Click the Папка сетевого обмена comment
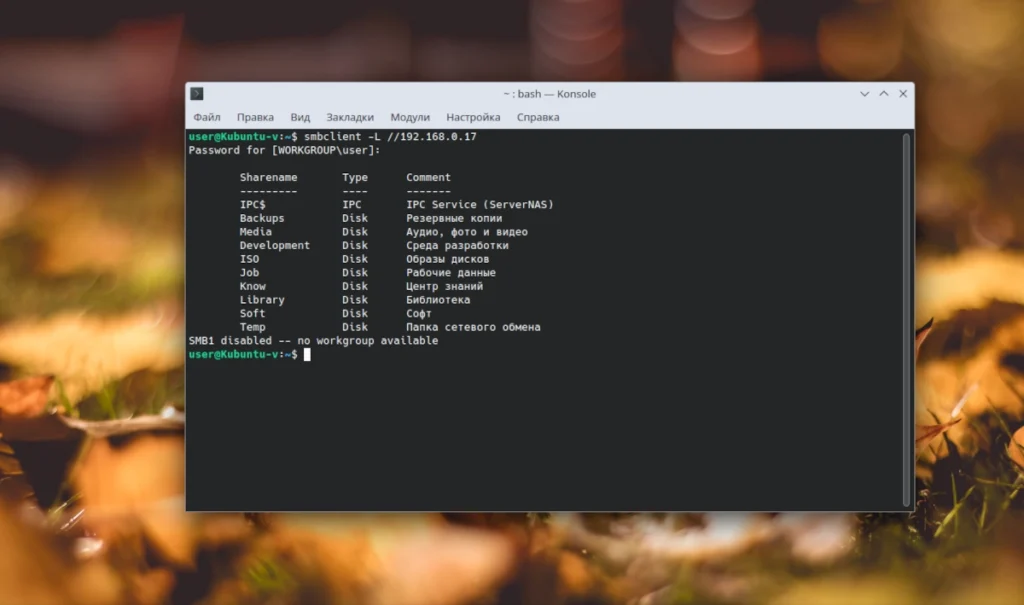 tap(473, 327)
